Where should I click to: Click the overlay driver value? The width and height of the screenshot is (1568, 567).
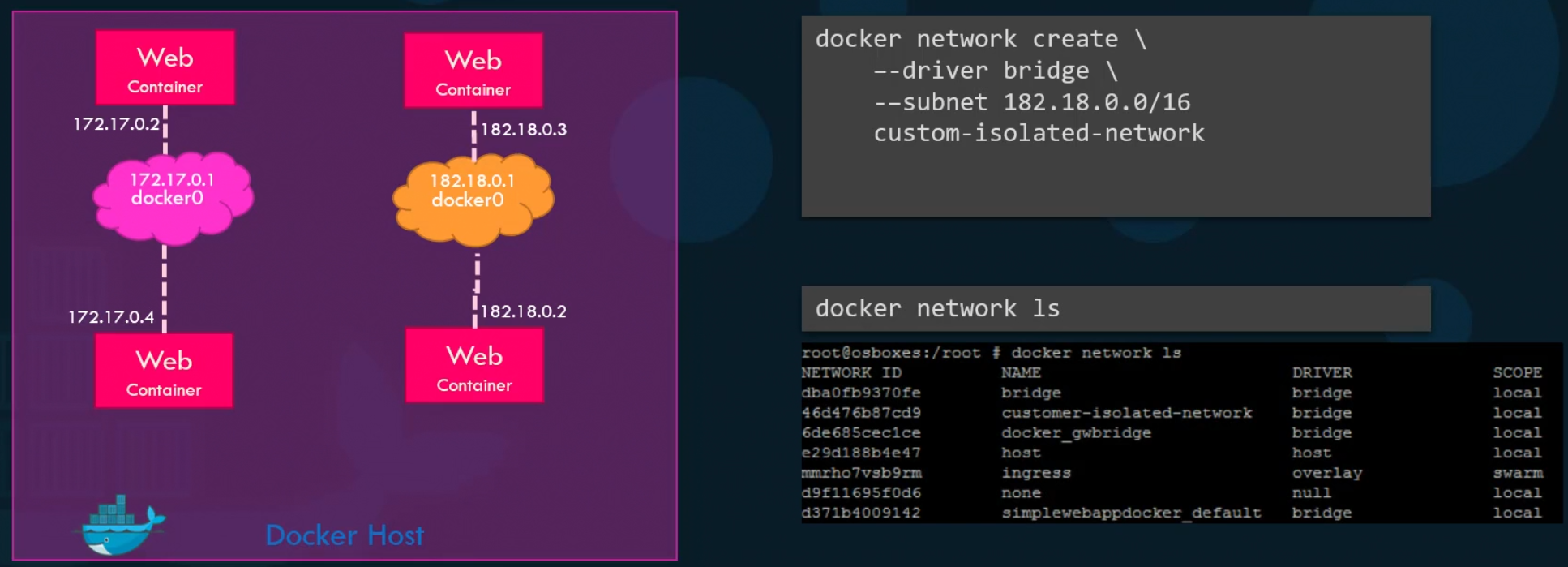[1327, 473]
